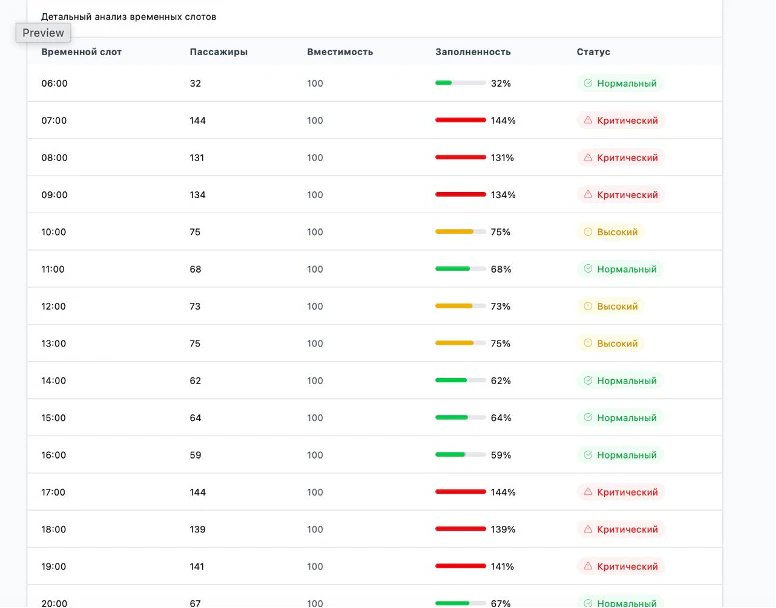Click passengers value 73

(x=195, y=306)
